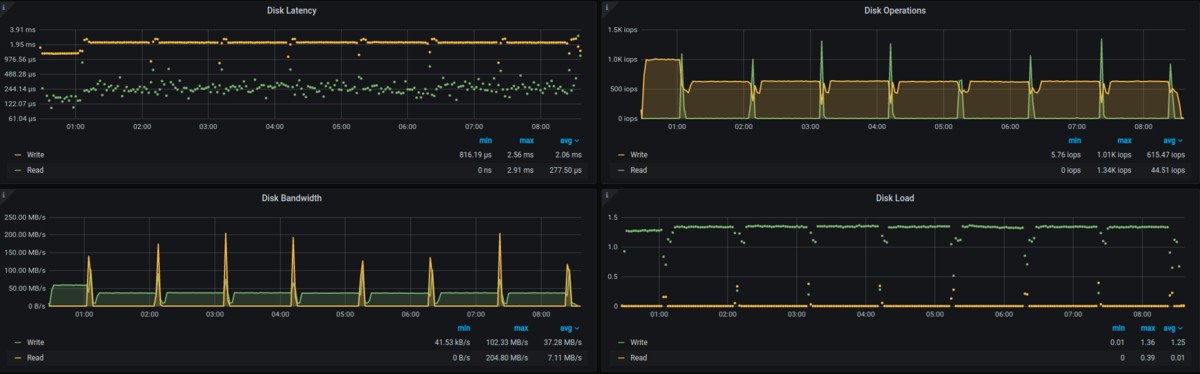The width and height of the screenshot is (1200, 374).
Task: Click the 2.06 ms Write average latency value
Action: tap(569, 156)
